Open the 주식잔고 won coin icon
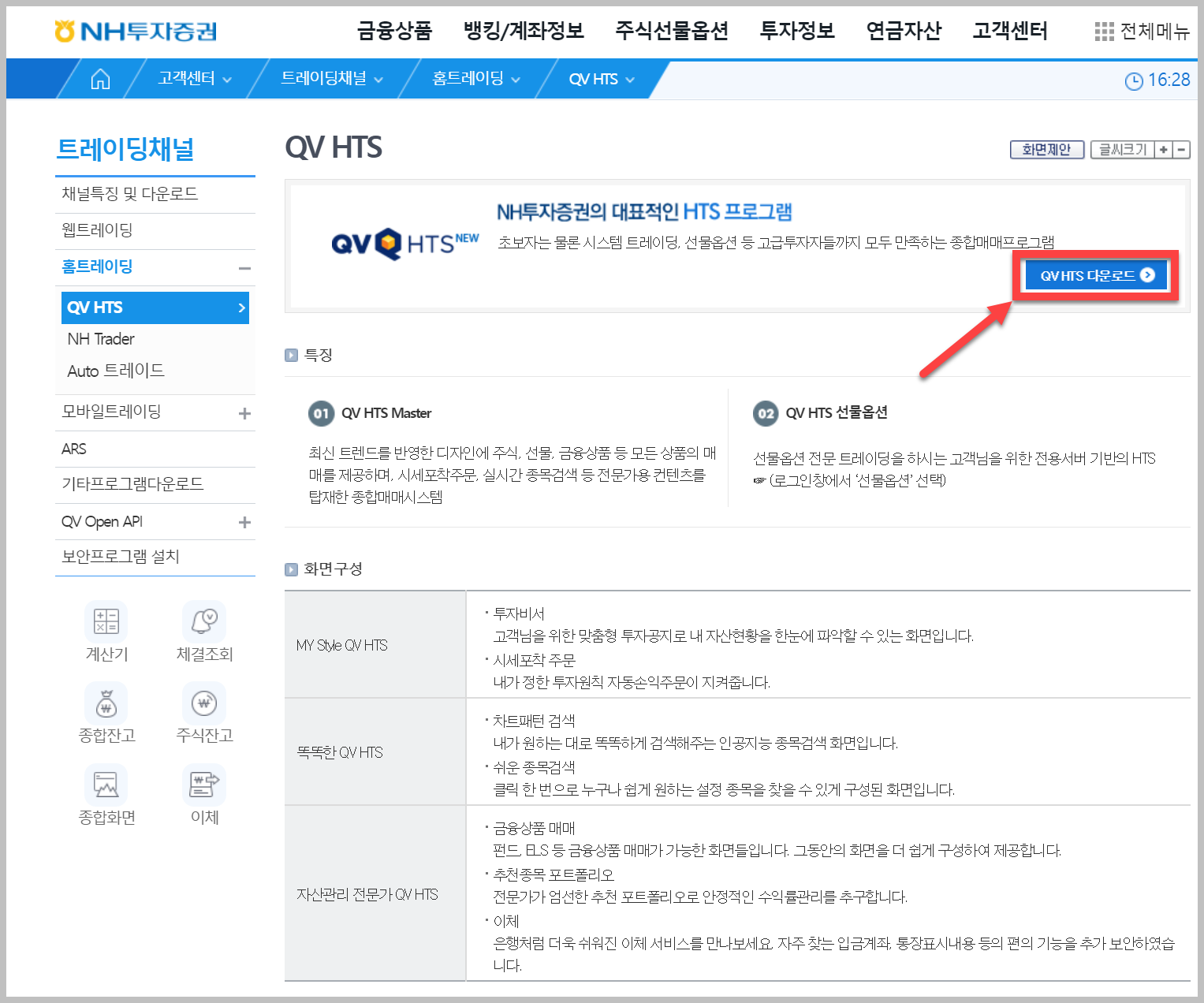This screenshot has width=1204, height=1003. (204, 703)
